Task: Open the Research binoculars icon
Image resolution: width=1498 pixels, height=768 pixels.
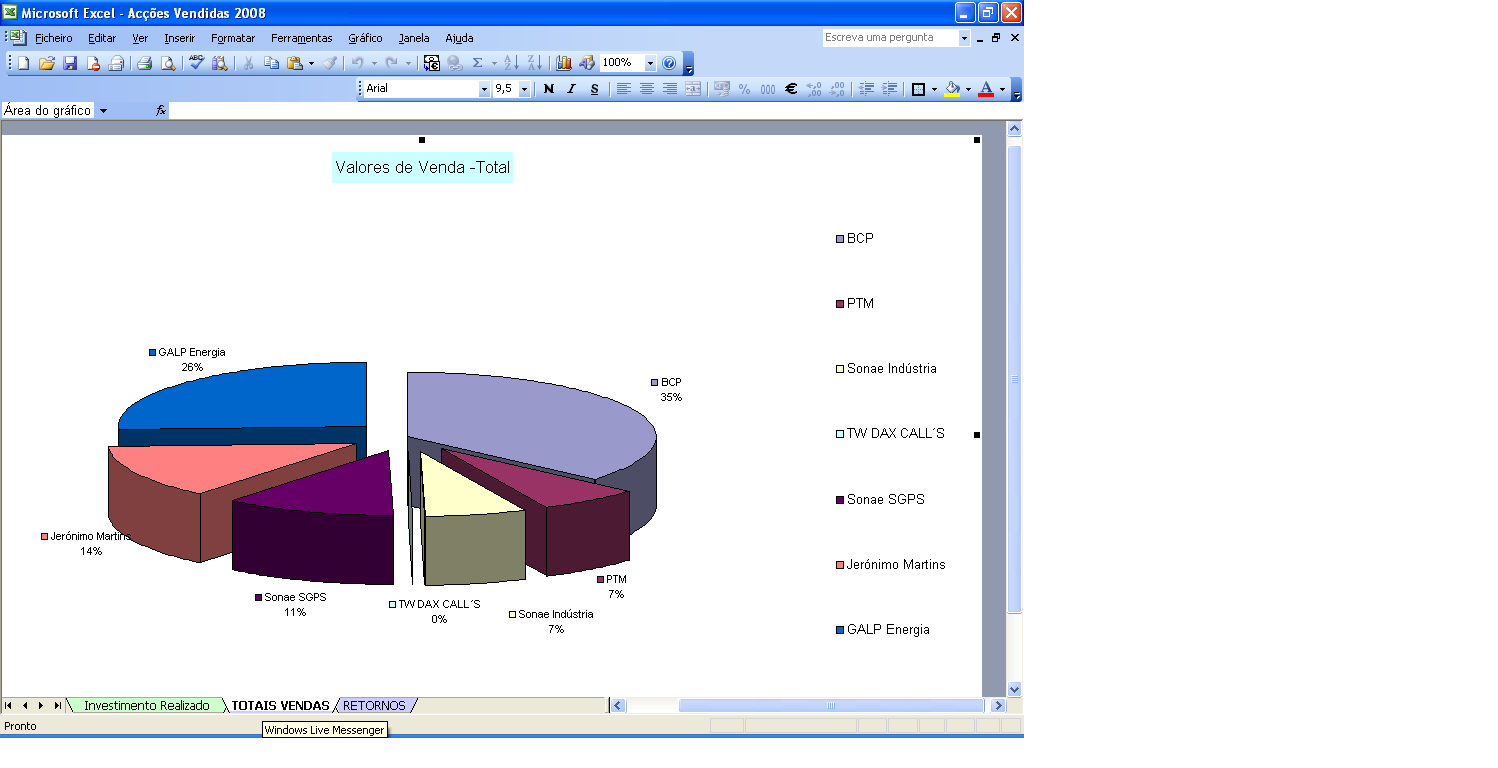Action: click(219, 63)
